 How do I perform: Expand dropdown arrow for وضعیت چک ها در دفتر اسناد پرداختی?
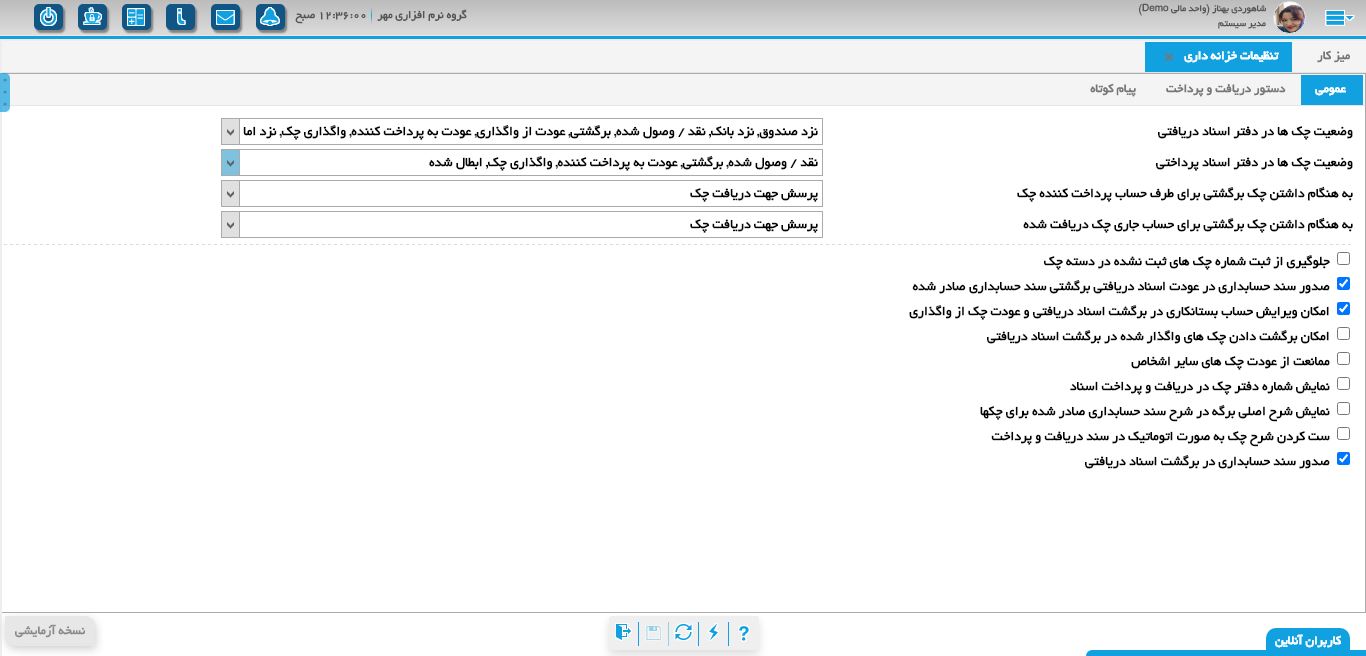pyautogui.click(x=231, y=163)
